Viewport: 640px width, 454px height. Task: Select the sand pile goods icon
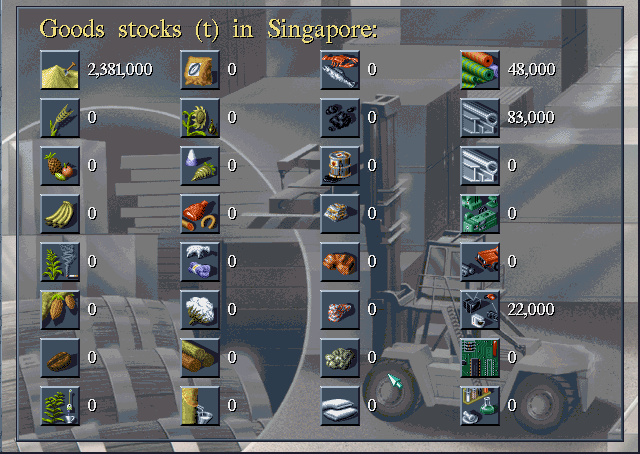(60, 70)
